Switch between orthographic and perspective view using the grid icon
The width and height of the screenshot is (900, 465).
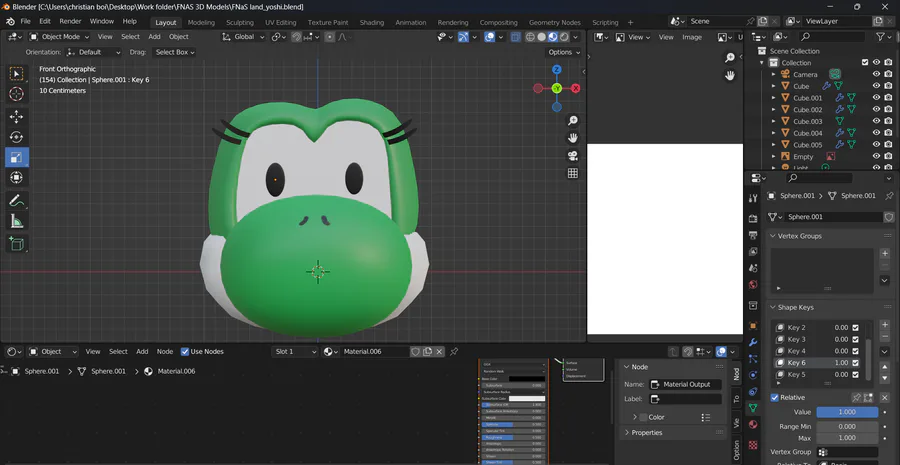572,173
